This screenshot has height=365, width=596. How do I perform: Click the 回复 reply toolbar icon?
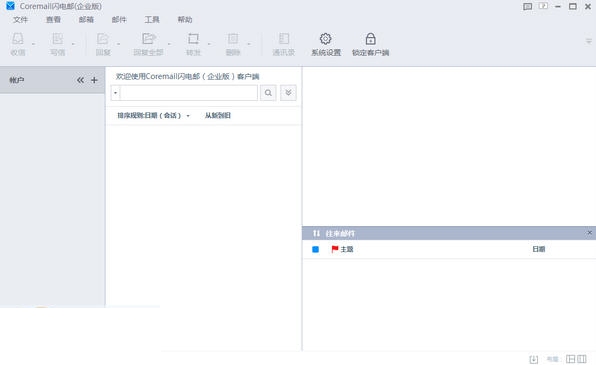(x=103, y=39)
